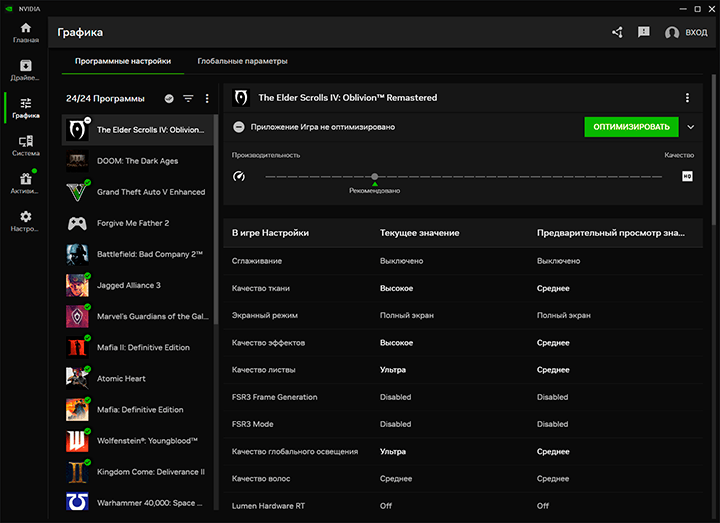Switch to Программные настройки tab
Viewport: 720px width, 523px height.
tap(123, 61)
